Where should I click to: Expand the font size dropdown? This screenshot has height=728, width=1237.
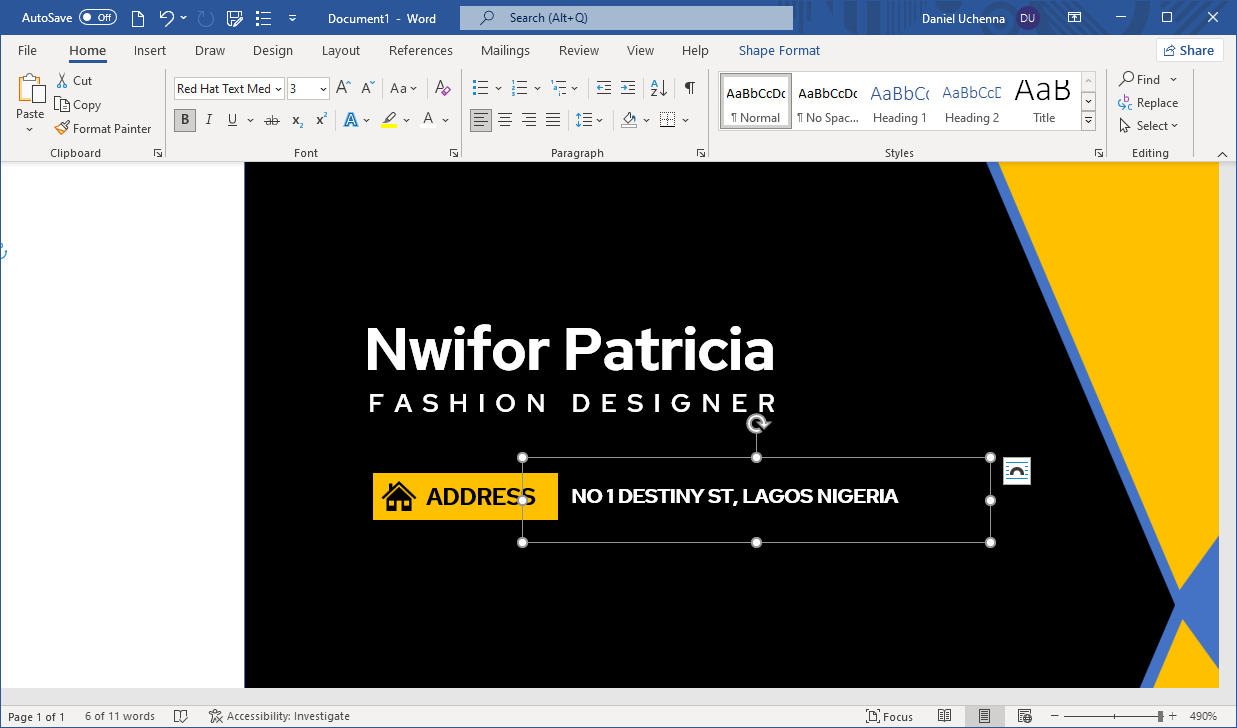323,89
